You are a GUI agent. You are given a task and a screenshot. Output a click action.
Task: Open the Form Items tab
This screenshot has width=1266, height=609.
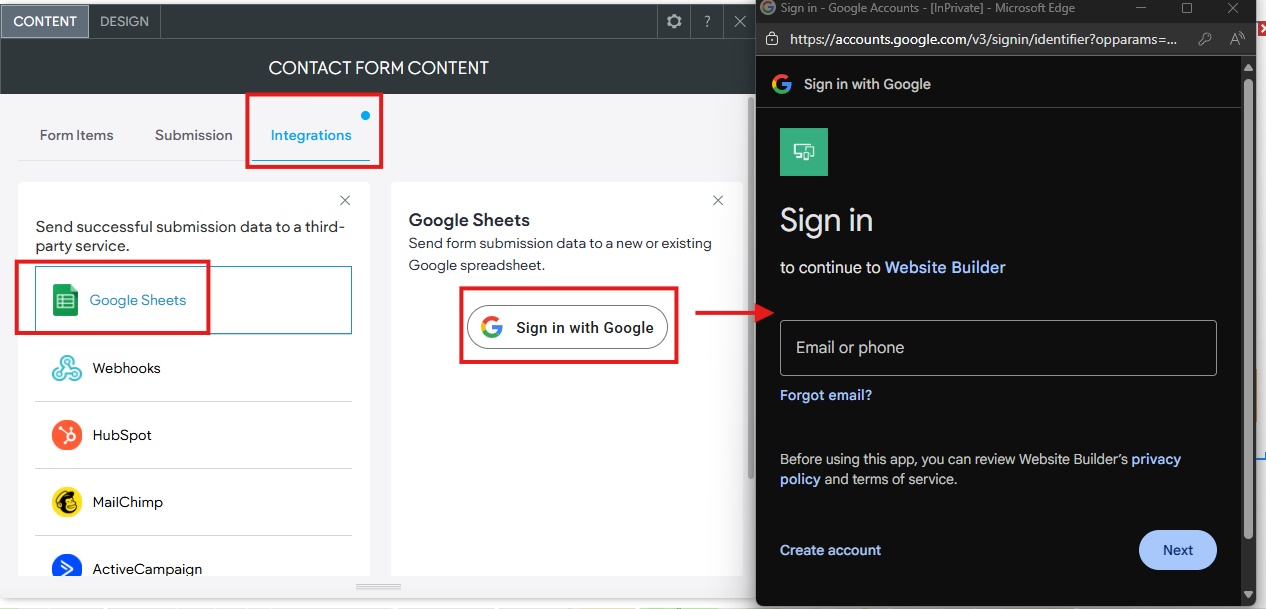pos(77,135)
